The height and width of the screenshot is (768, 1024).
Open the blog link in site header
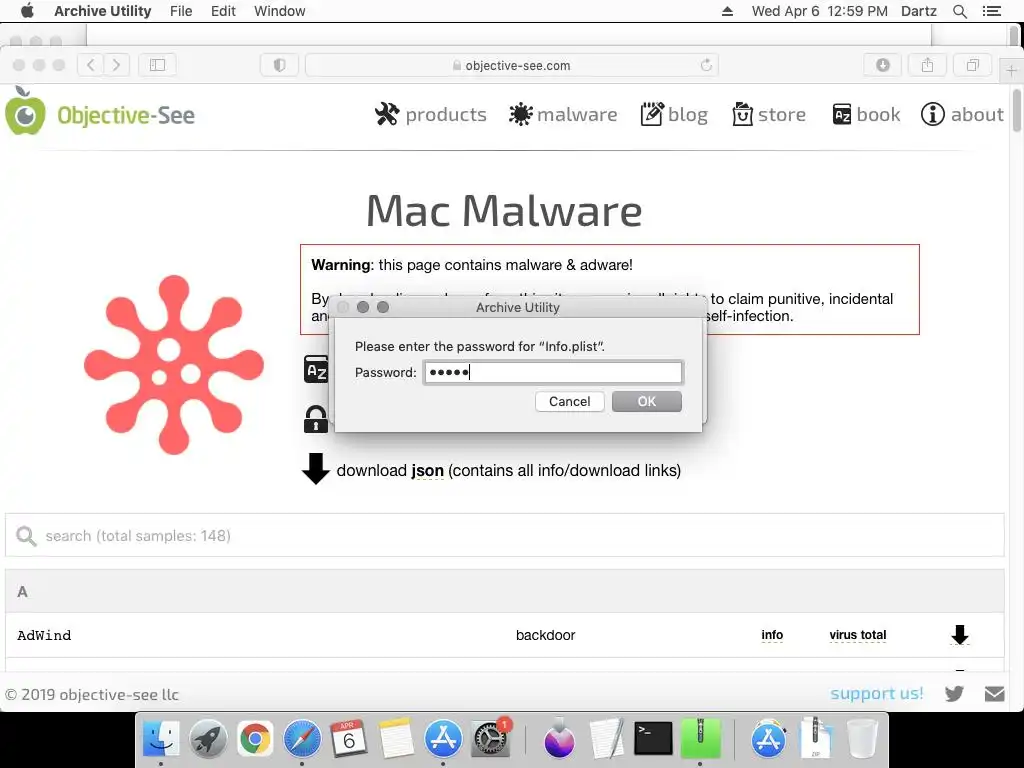(674, 114)
